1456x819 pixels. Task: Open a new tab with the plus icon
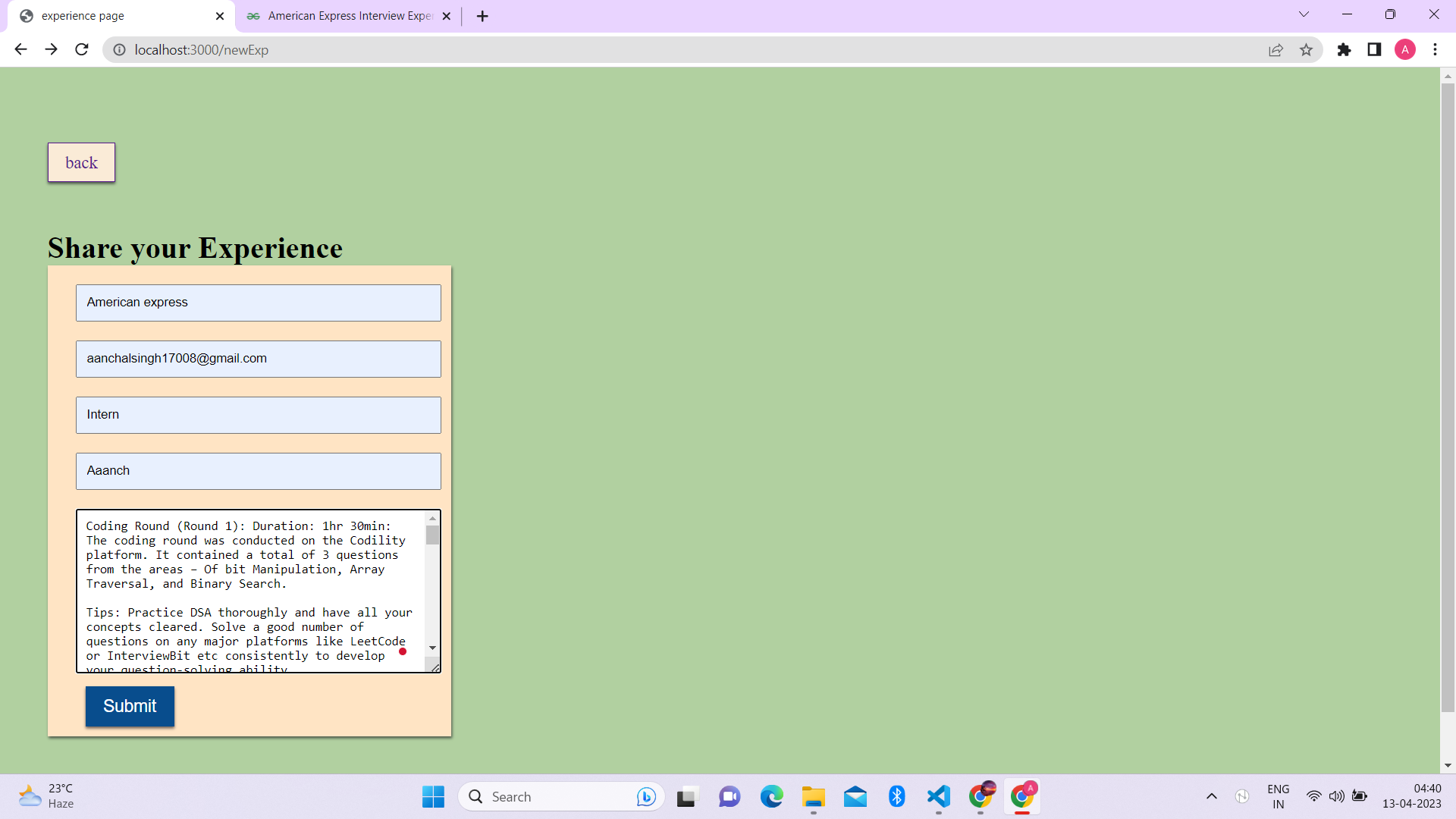coord(482,16)
